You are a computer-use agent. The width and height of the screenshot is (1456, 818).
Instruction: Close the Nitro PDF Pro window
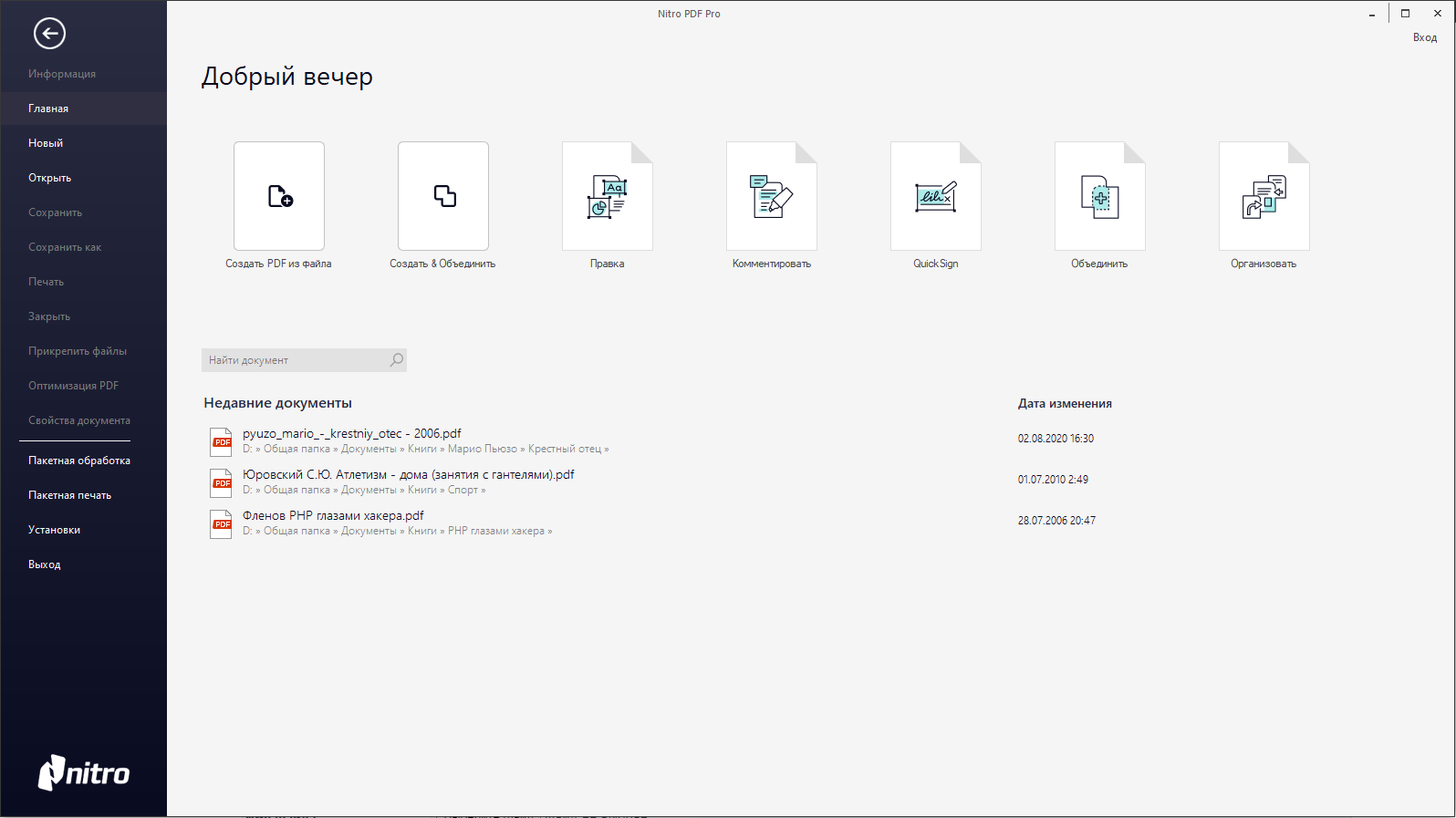pos(1438,14)
